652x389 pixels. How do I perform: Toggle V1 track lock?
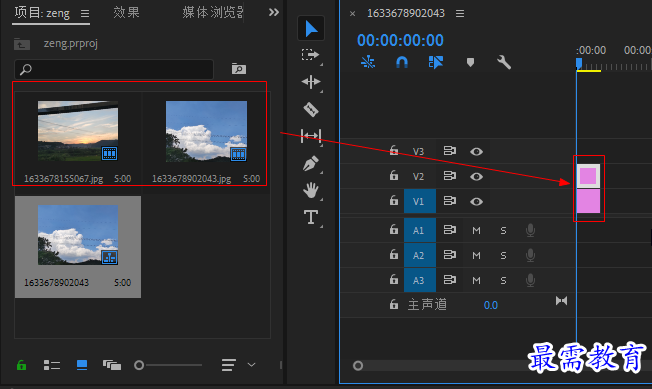click(394, 200)
